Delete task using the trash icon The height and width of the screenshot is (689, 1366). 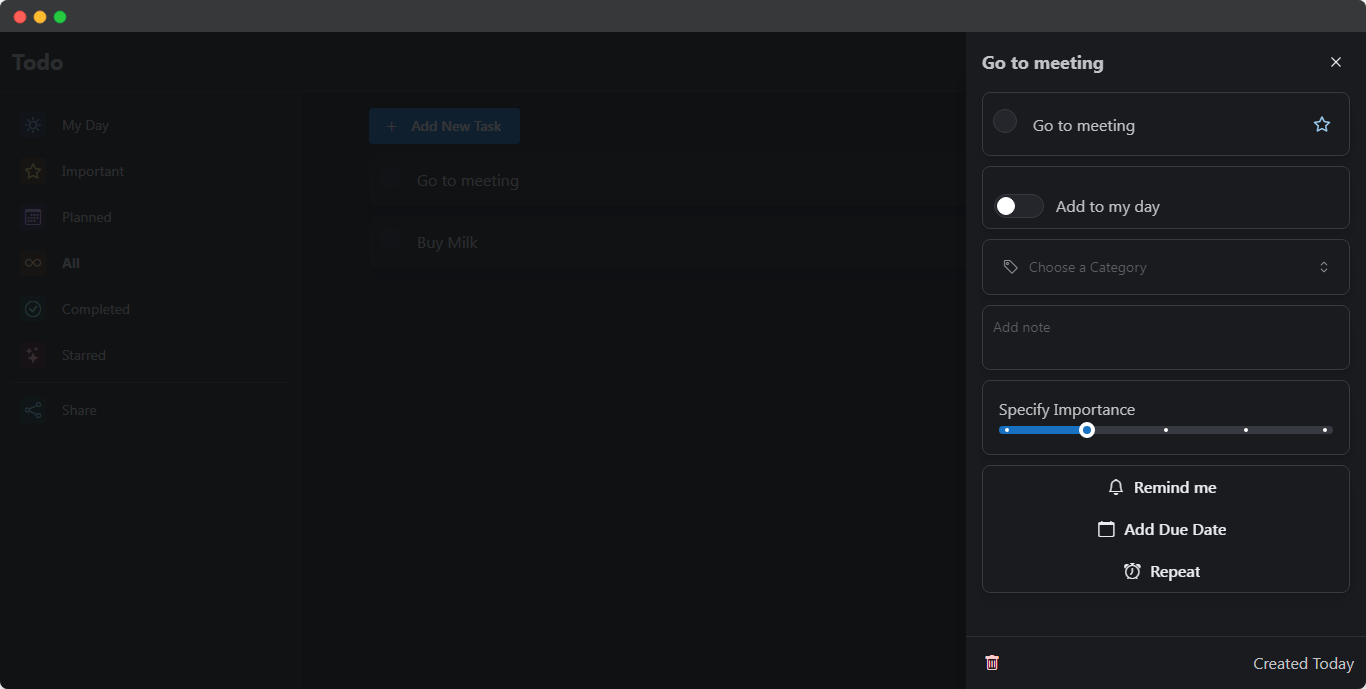992,662
